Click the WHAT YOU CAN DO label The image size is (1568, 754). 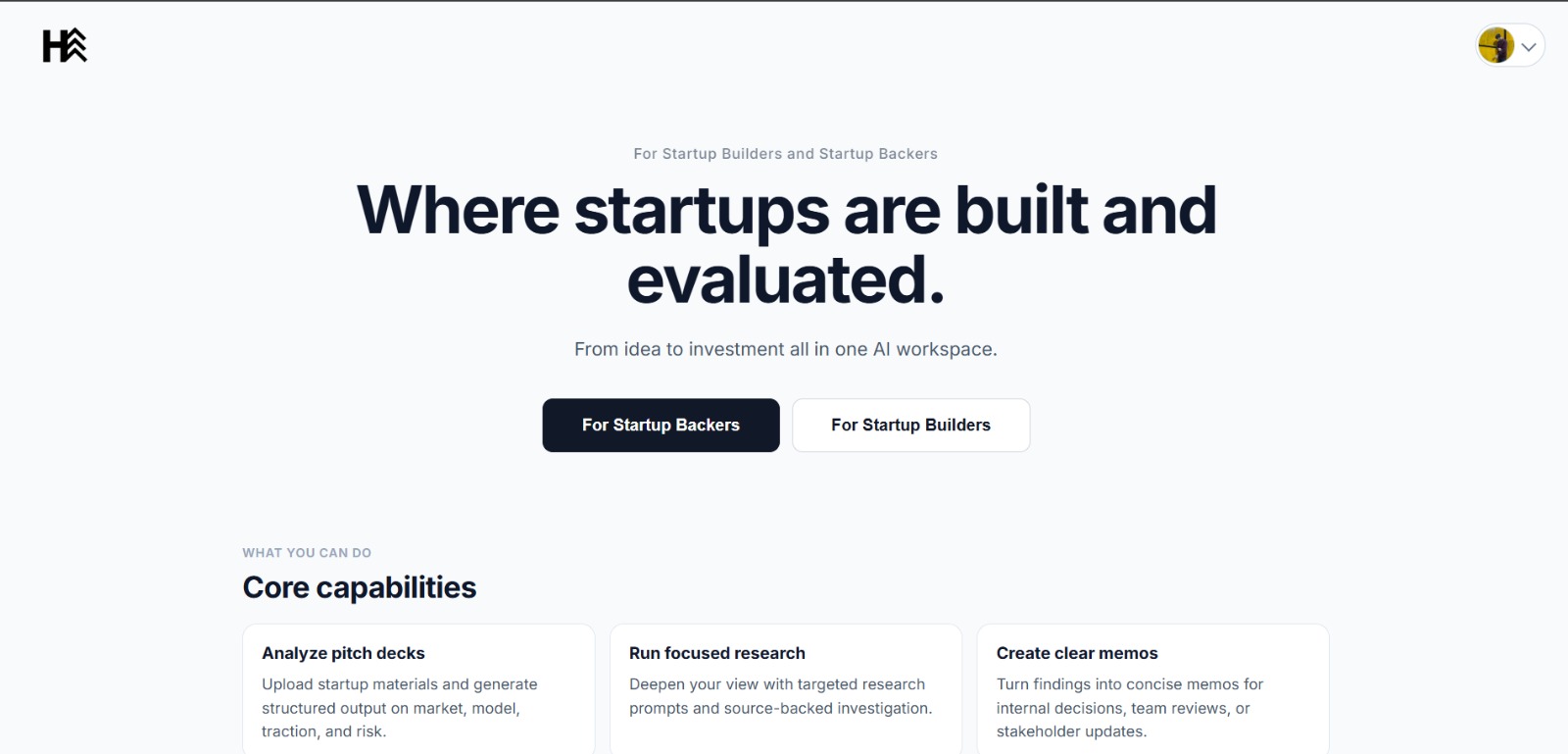[x=307, y=552]
